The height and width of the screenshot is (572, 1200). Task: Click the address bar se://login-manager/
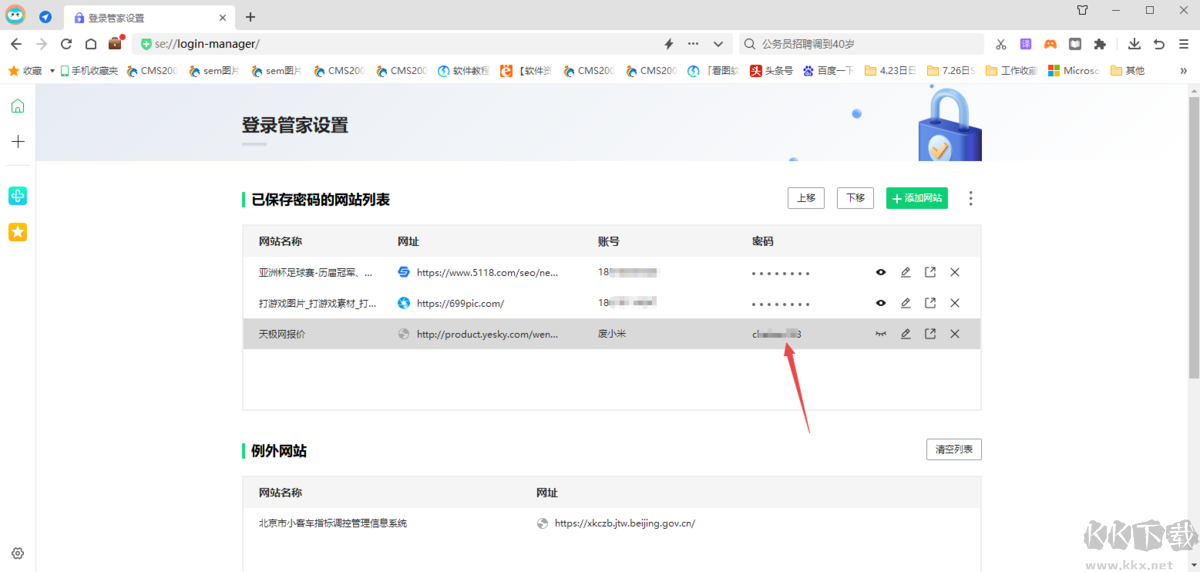click(400, 44)
